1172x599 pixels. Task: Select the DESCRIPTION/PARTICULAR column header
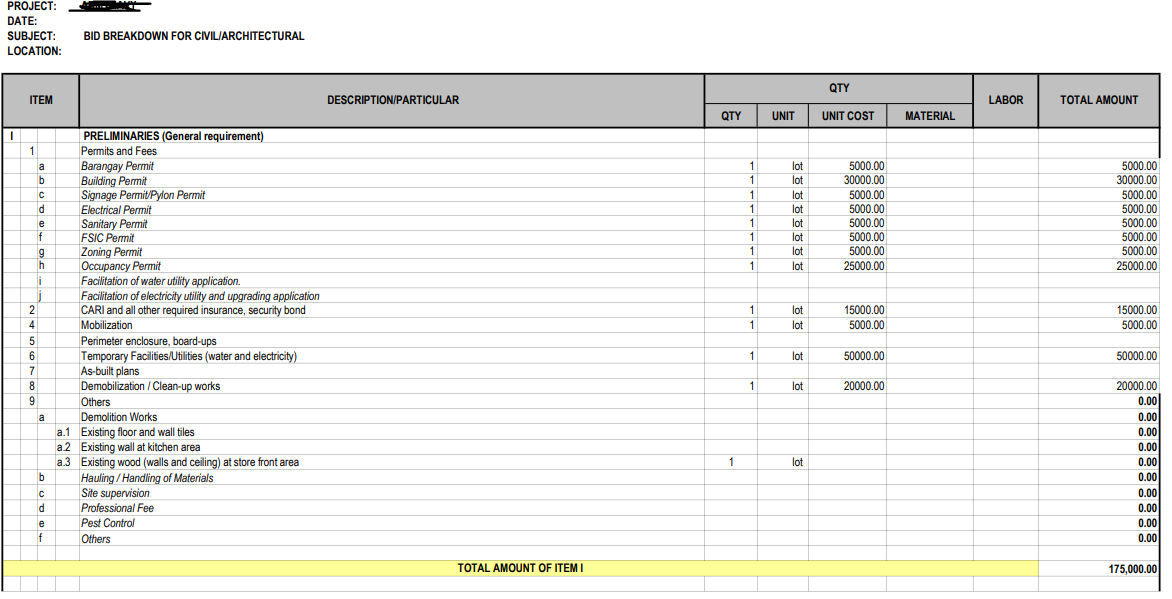click(x=392, y=100)
